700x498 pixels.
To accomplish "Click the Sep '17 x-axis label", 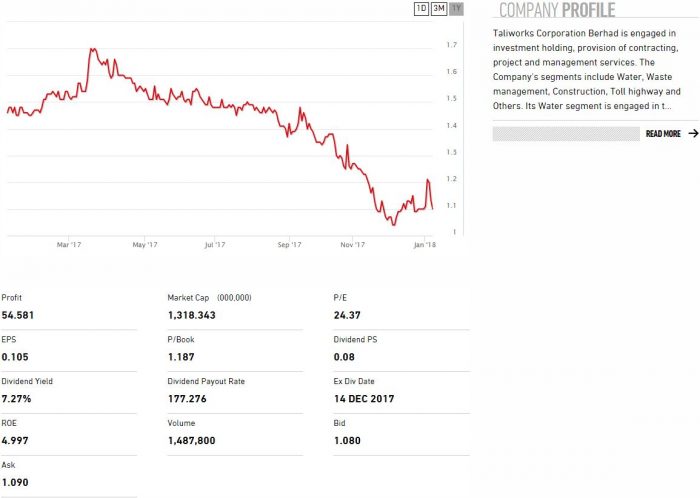I will pyautogui.click(x=289, y=244).
